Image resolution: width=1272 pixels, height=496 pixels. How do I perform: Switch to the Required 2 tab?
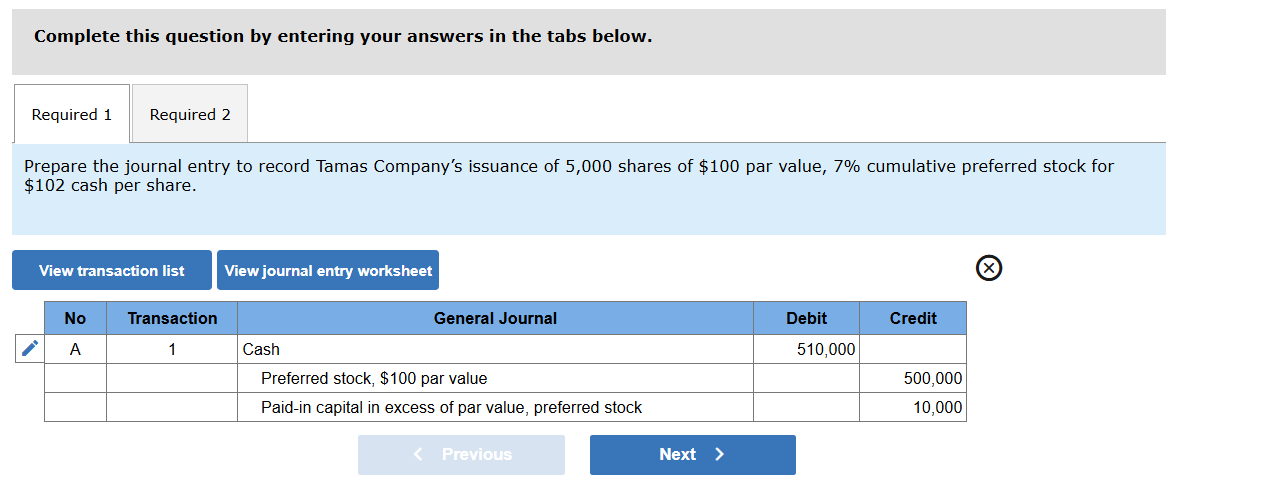coord(190,114)
